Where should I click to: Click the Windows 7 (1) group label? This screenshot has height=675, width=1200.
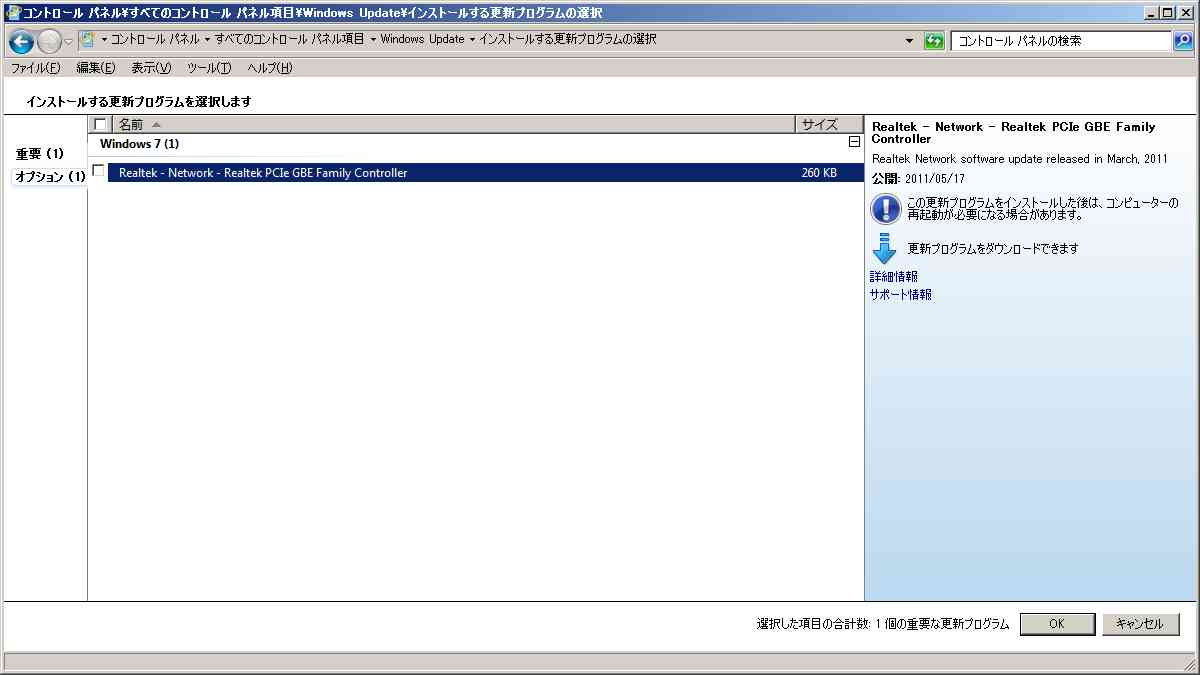pos(140,144)
